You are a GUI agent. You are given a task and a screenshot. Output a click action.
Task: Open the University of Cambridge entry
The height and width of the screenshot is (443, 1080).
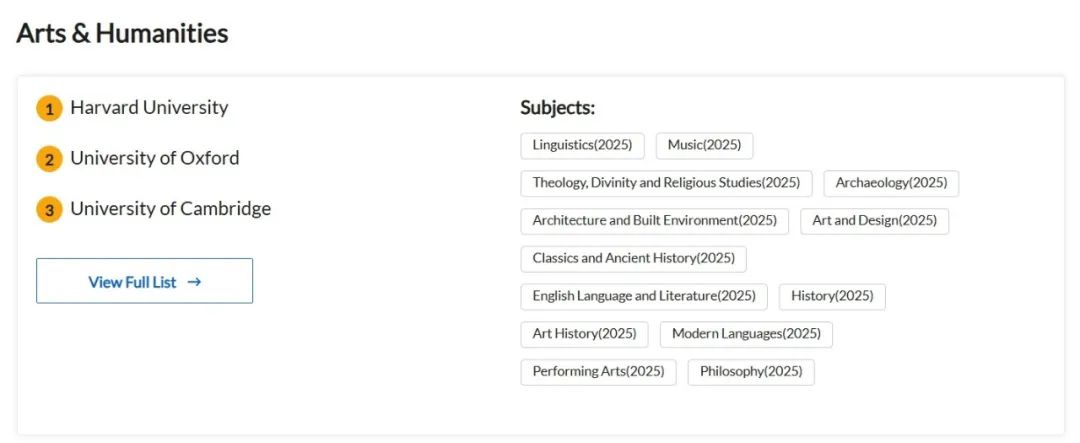coord(171,209)
